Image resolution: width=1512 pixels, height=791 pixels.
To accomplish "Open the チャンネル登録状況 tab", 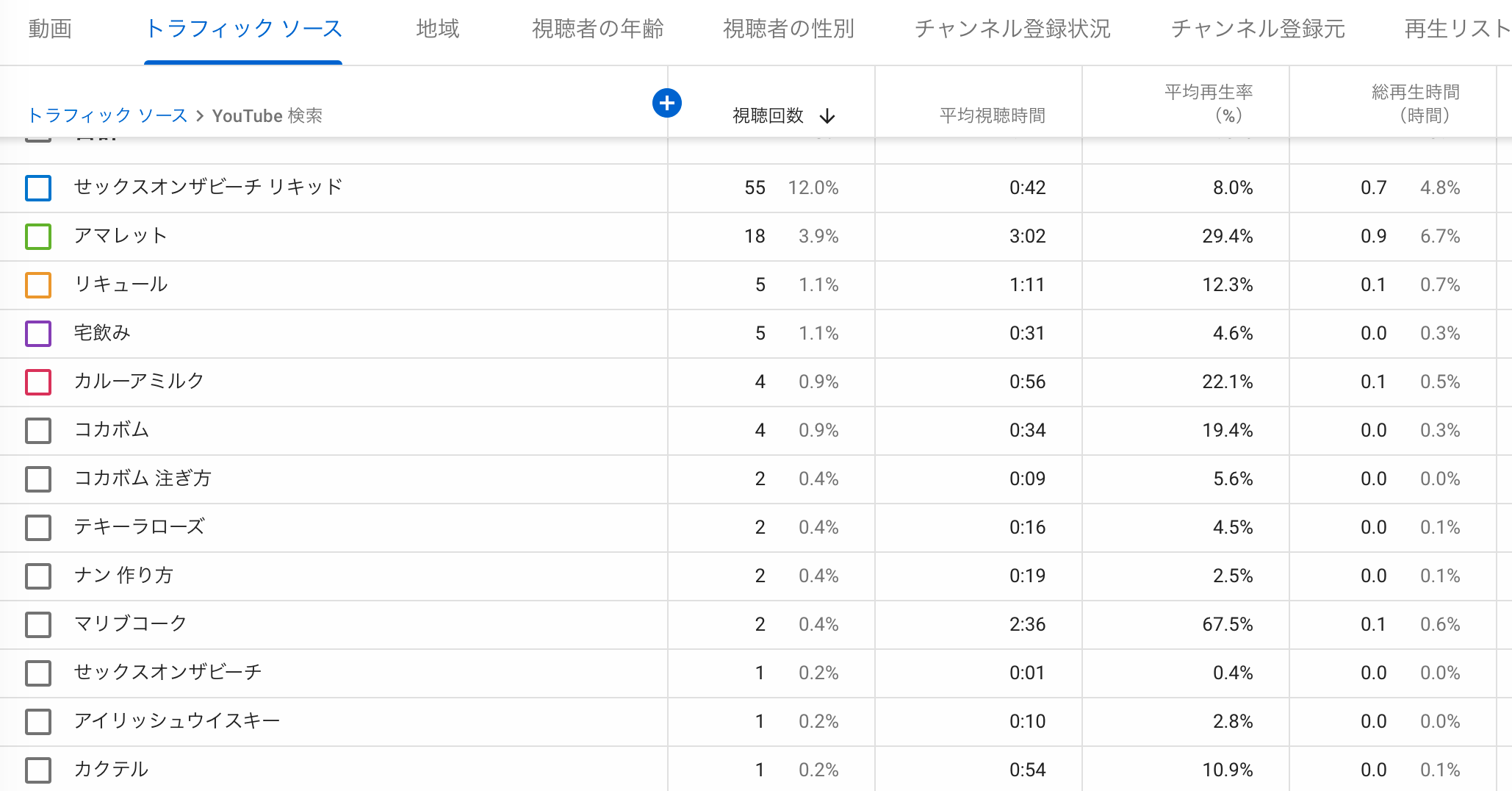I will click(x=1012, y=29).
